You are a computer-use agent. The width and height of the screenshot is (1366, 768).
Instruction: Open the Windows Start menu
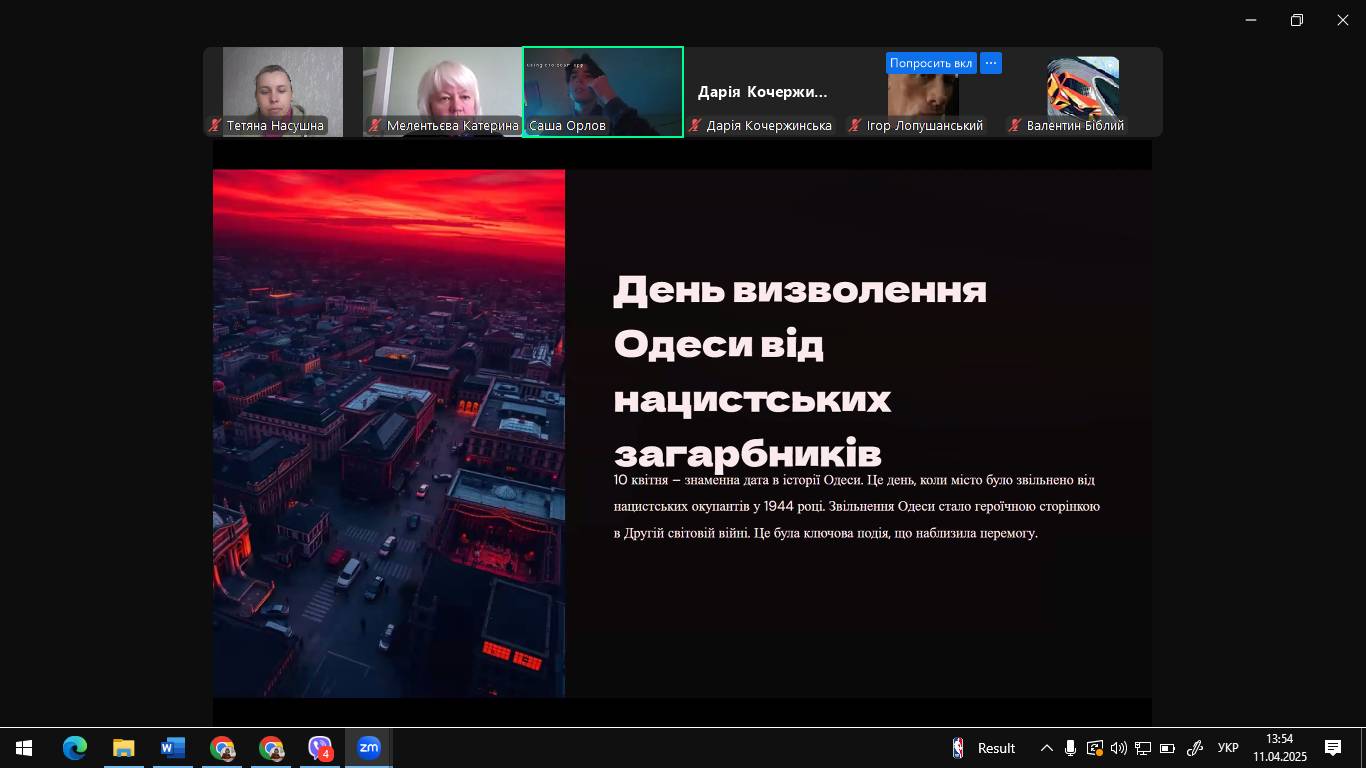click(x=24, y=748)
